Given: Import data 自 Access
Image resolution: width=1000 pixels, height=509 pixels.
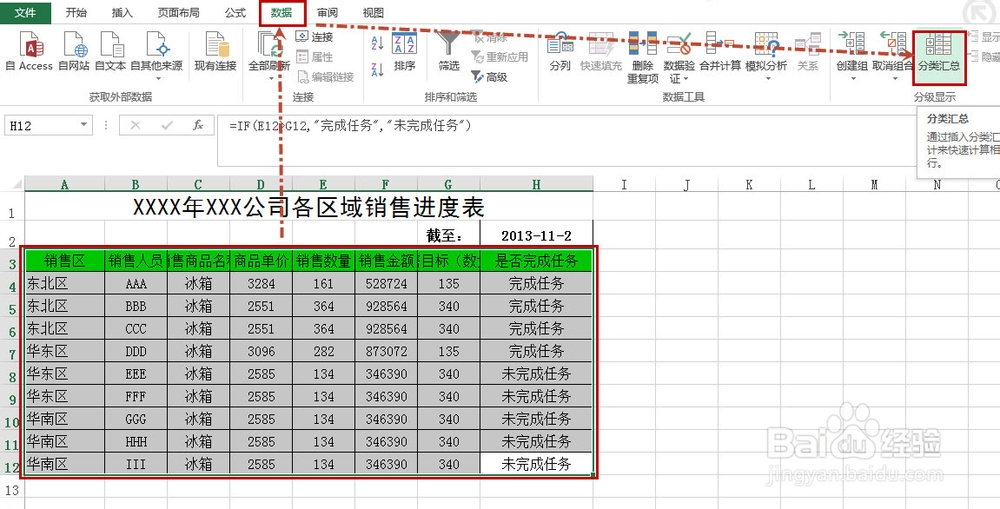Looking at the screenshot, I should (x=29, y=52).
